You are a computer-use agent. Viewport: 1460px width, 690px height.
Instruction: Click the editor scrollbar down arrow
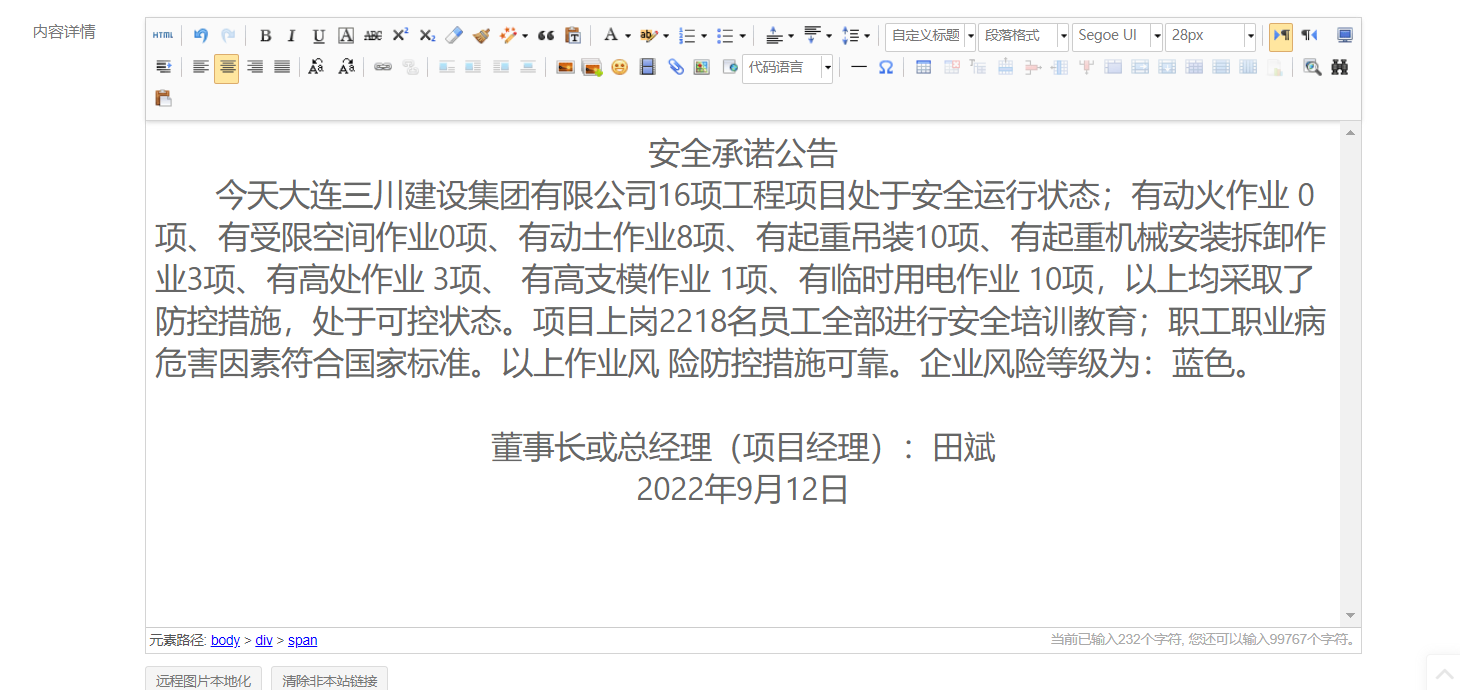pos(1350,616)
